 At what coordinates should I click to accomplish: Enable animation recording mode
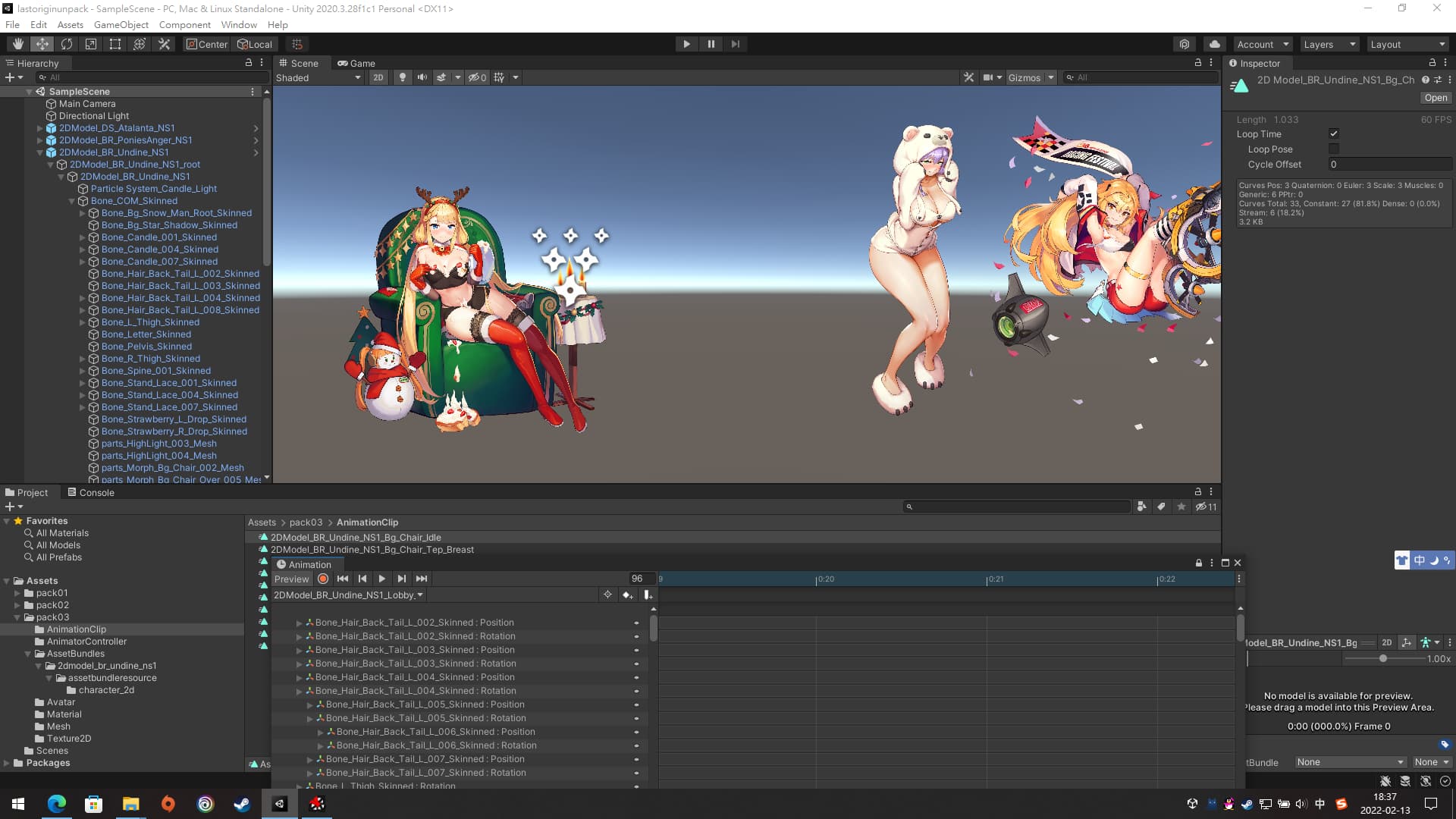click(x=323, y=579)
